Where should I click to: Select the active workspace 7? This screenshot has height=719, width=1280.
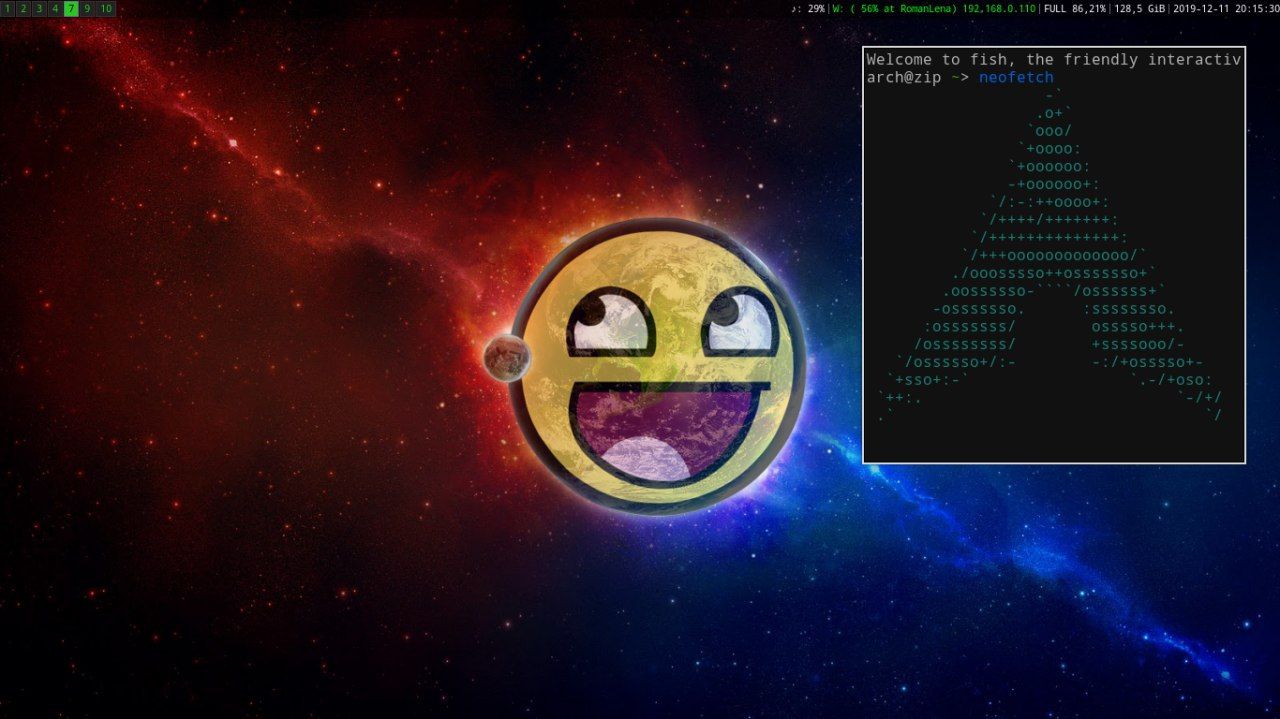click(71, 8)
